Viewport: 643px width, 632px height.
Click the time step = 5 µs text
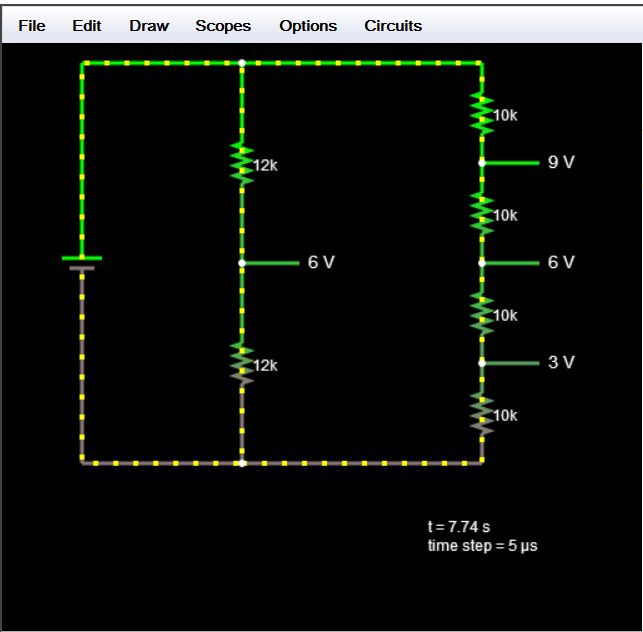pos(482,546)
